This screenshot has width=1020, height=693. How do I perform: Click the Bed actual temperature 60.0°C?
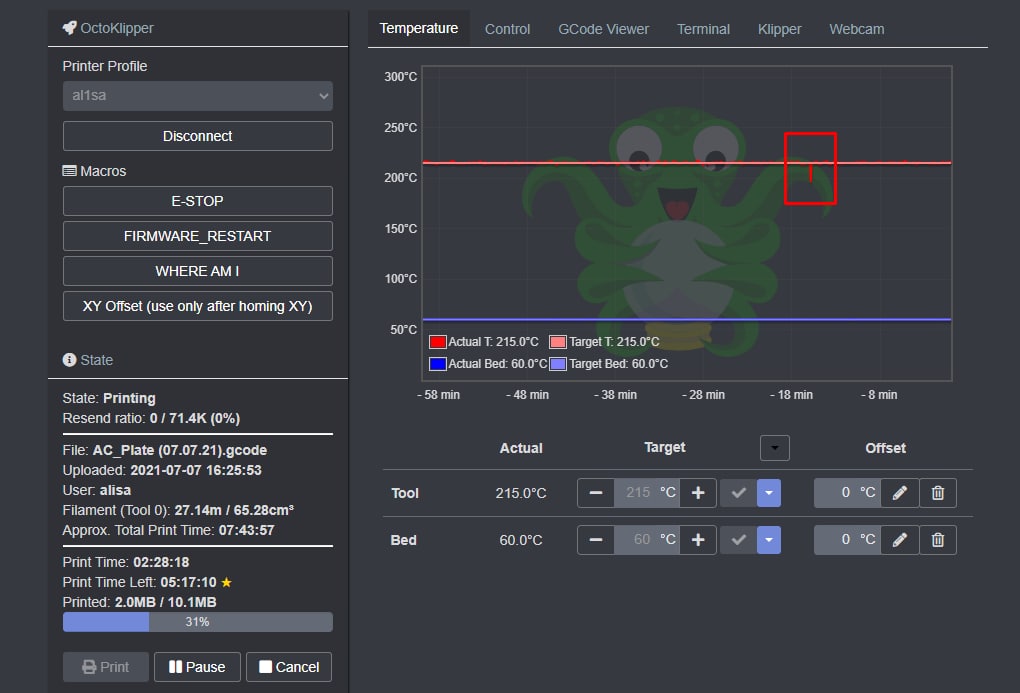520,540
